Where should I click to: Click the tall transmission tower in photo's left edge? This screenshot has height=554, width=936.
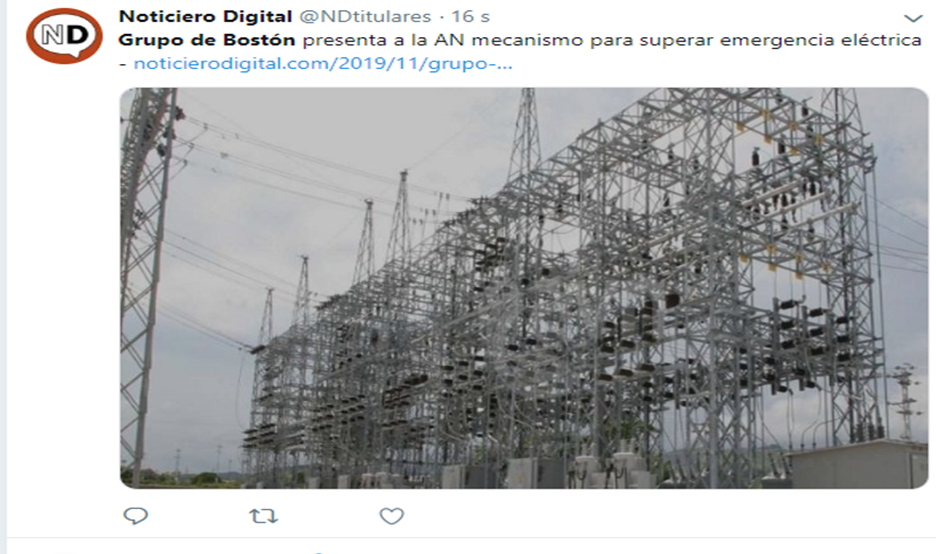(146, 281)
